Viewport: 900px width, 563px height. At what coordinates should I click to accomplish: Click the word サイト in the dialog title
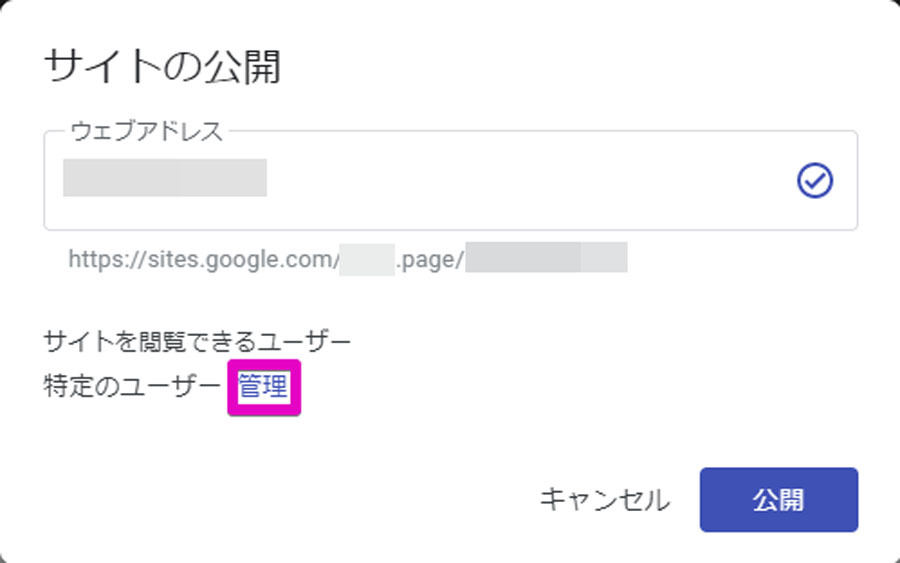click(101, 67)
